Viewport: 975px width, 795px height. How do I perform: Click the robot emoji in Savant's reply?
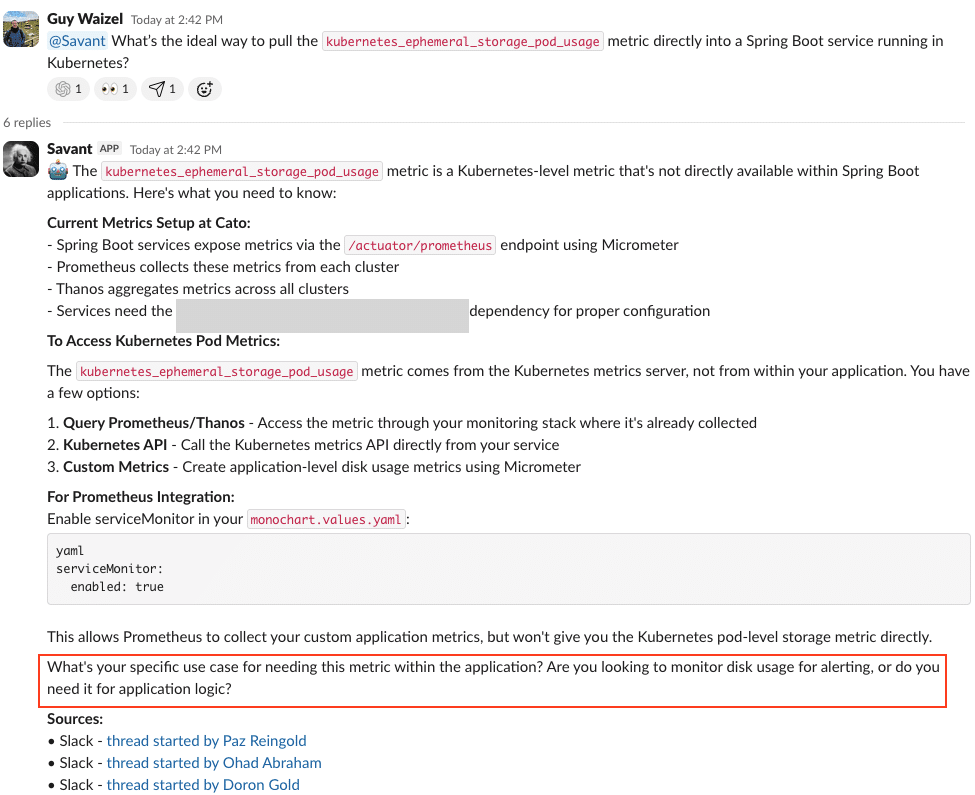[58, 171]
